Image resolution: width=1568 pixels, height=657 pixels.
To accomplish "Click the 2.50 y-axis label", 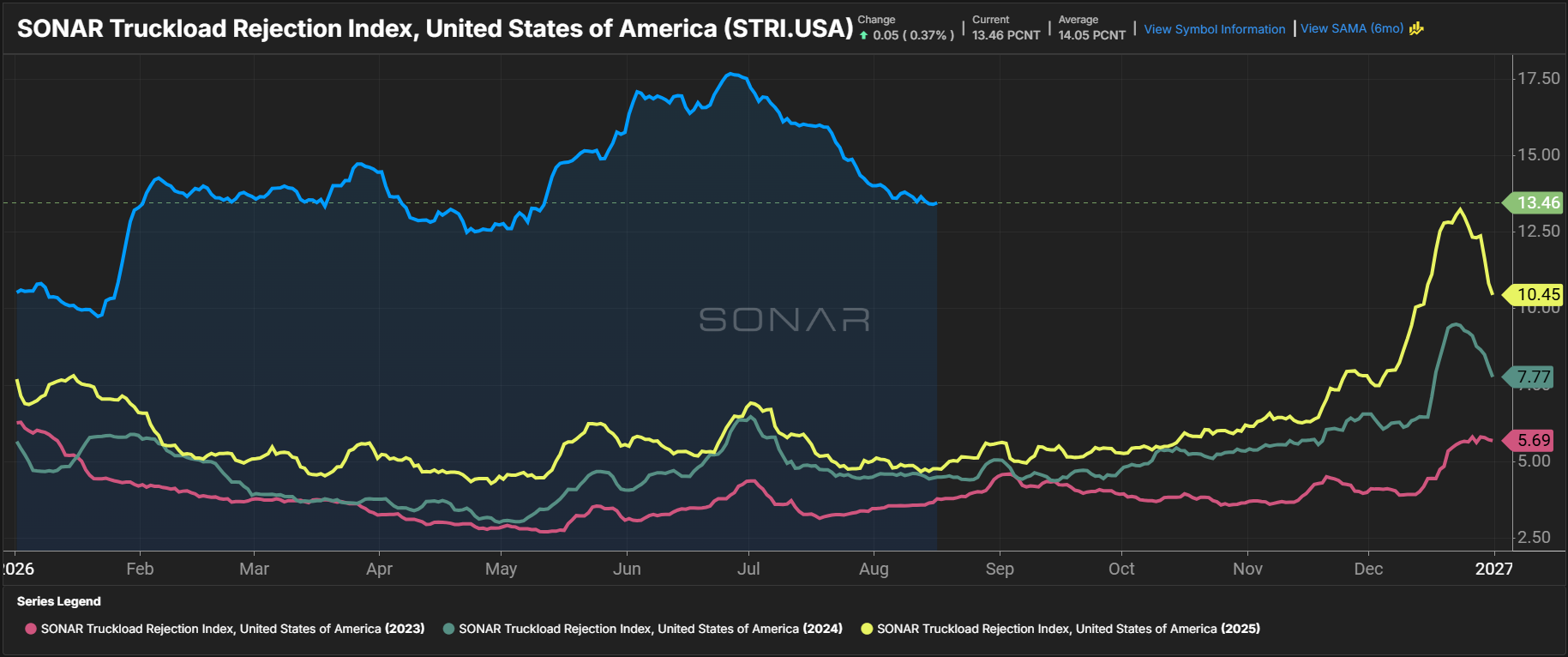I will [x=1535, y=537].
